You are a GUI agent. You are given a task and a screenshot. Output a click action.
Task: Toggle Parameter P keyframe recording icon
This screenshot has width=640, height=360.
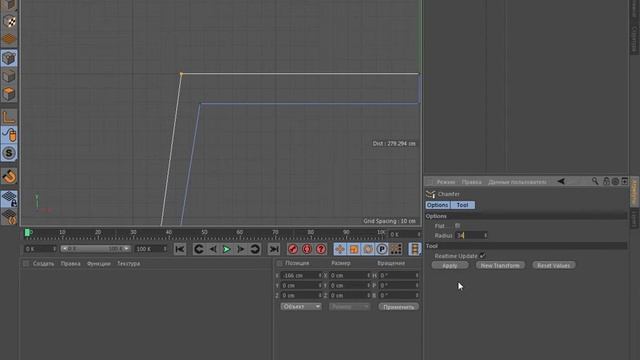(382, 249)
